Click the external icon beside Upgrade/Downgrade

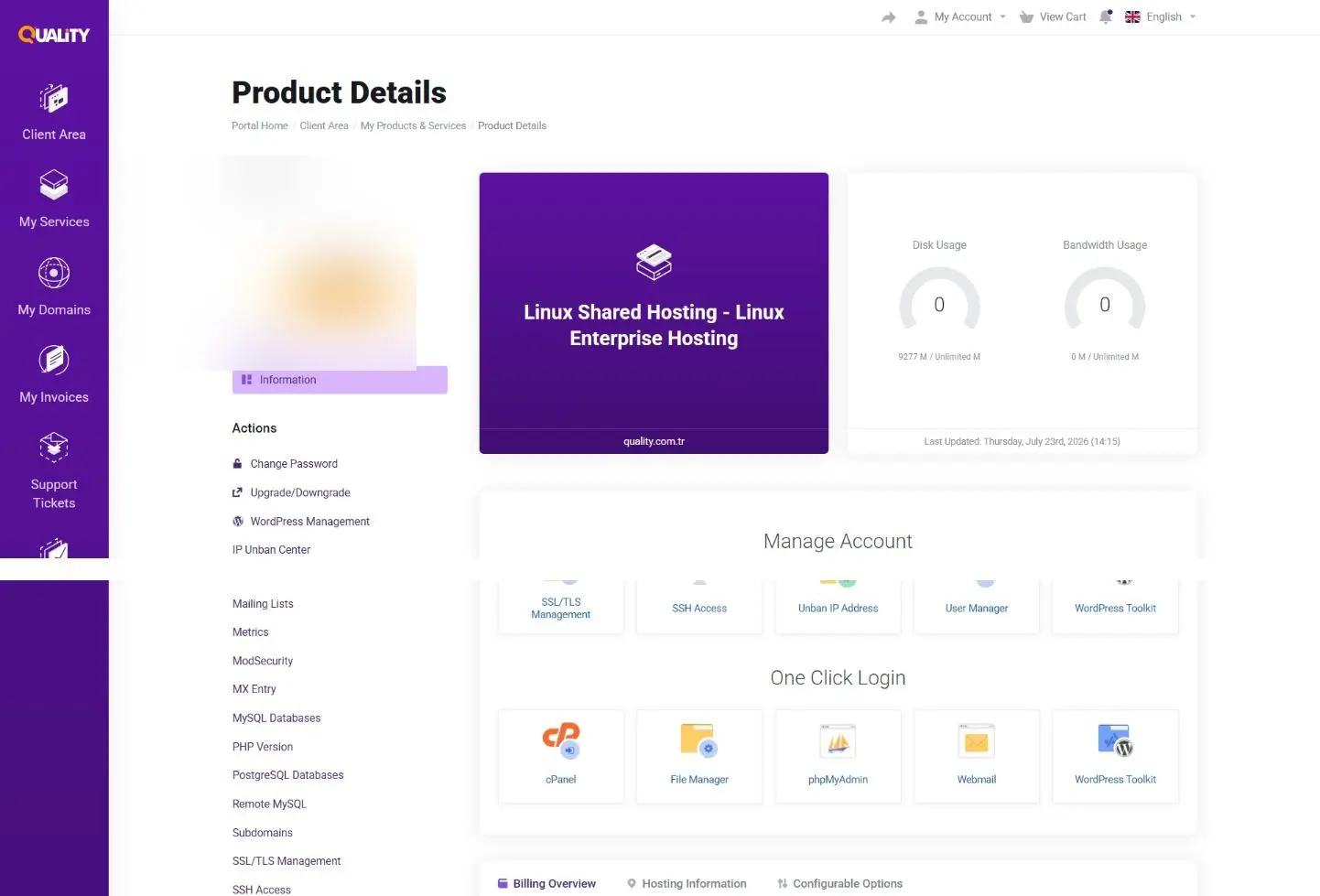tap(238, 492)
